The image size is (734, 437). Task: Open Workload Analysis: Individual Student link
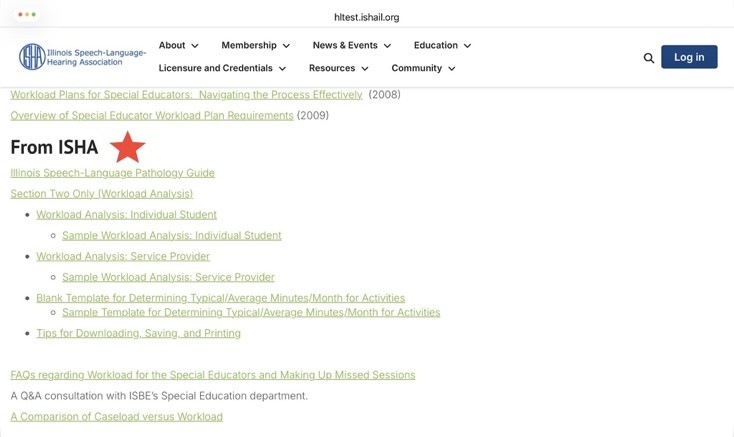point(126,215)
